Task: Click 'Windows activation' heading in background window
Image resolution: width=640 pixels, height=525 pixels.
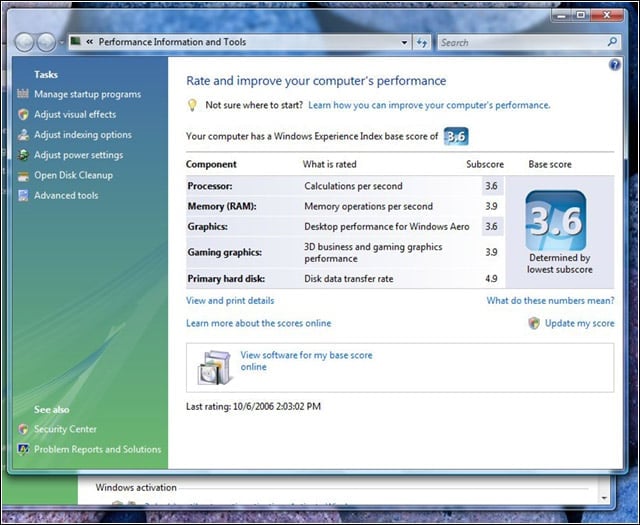Action: (136, 487)
